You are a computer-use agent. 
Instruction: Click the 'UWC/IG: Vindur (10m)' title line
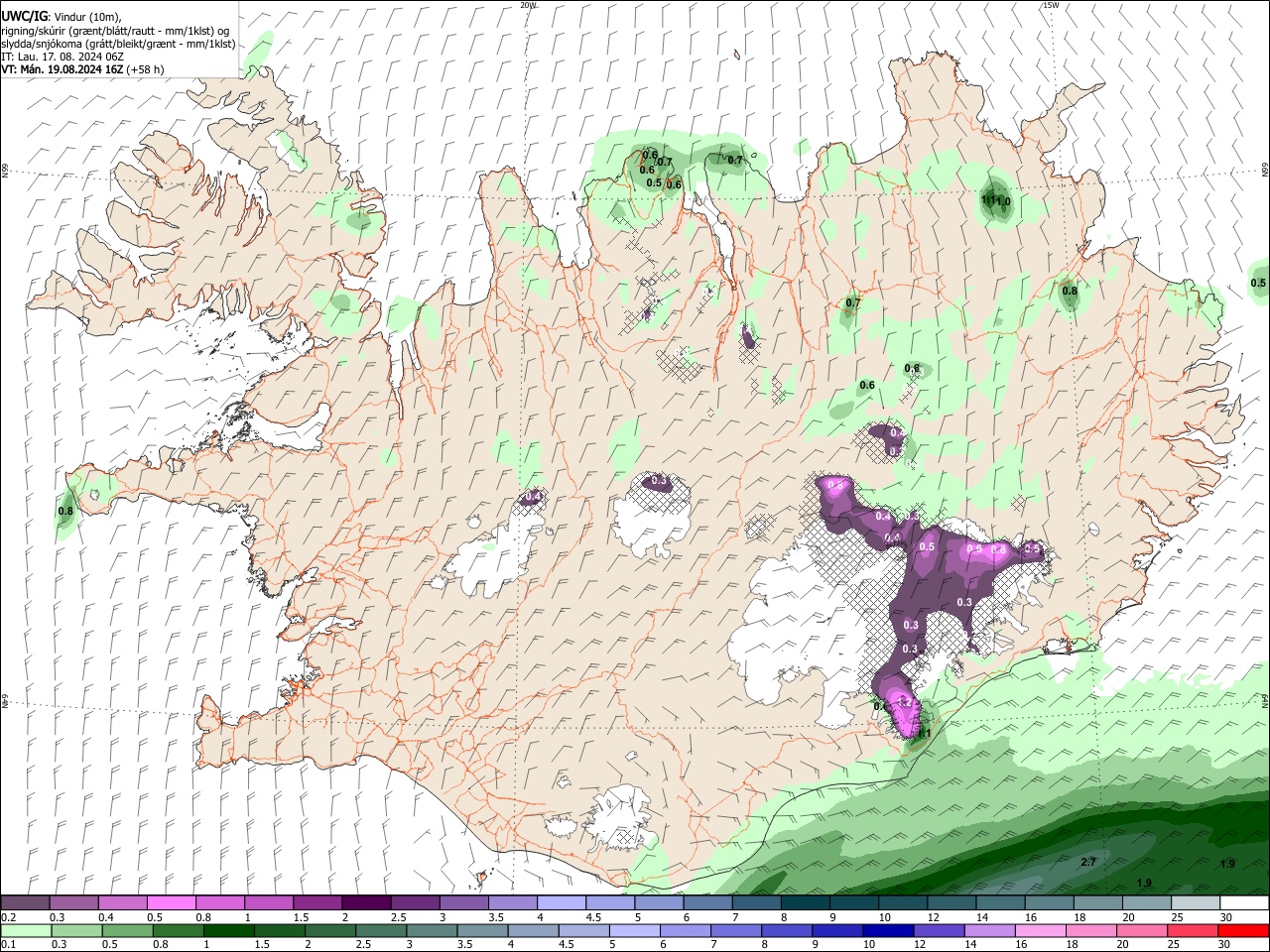[x=61, y=17]
